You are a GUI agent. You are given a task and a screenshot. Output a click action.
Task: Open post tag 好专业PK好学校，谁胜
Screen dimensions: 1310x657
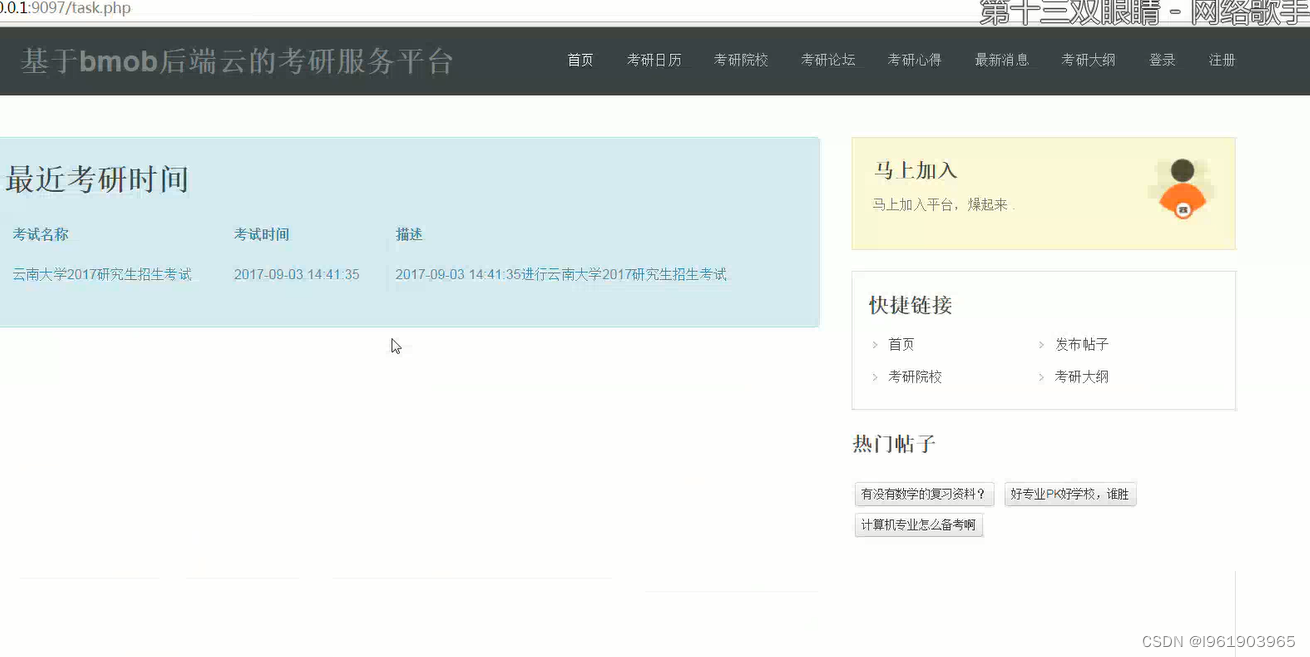[x=1070, y=494]
